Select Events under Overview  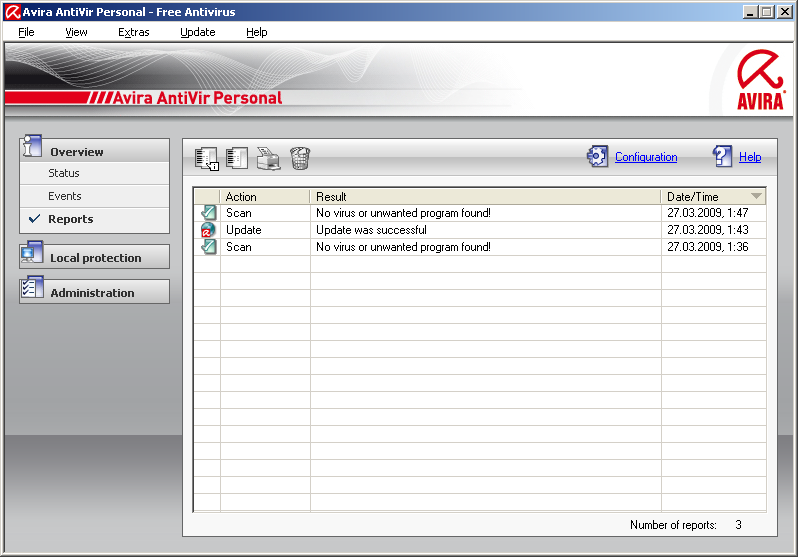(95, 196)
